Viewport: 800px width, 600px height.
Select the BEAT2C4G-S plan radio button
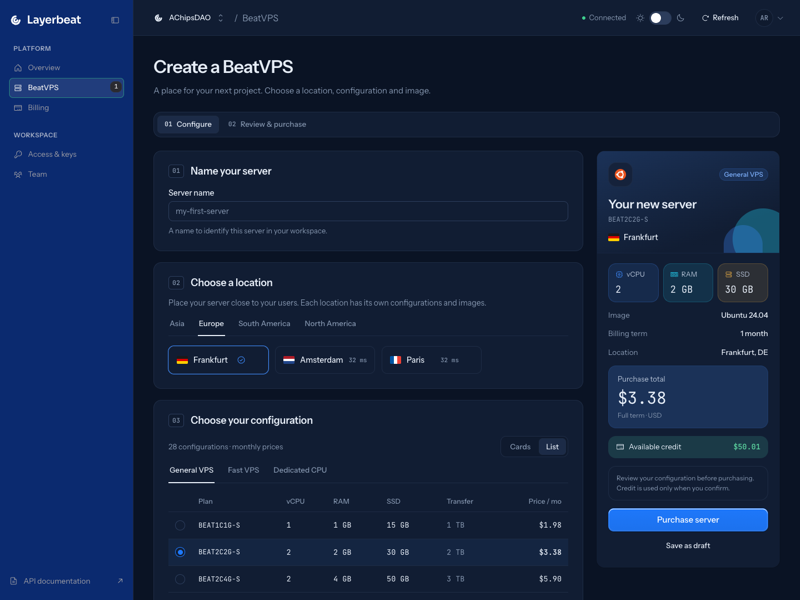(180, 579)
